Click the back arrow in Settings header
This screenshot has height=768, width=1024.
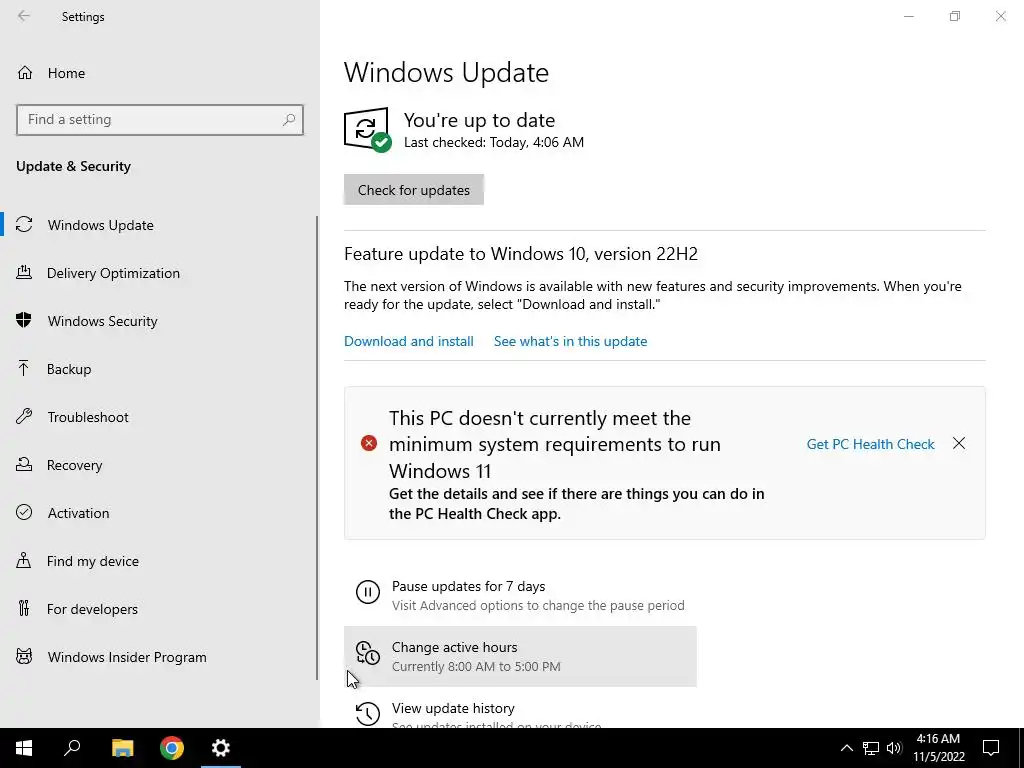click(24, 16)
